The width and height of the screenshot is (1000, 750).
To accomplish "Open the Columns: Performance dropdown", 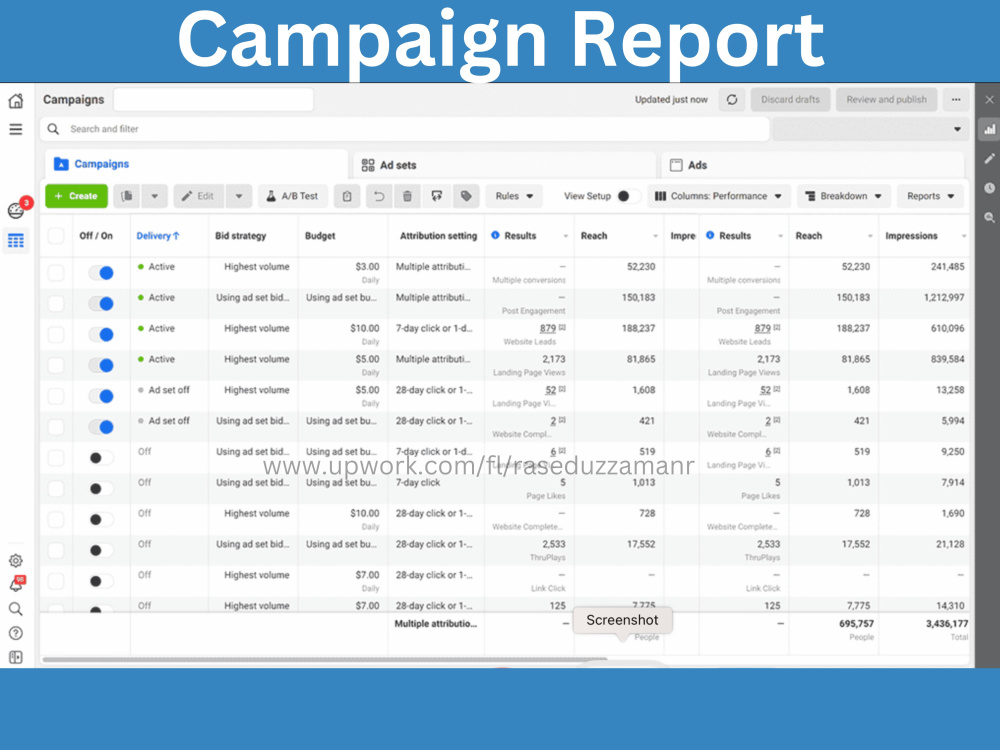I will [719, 196].
